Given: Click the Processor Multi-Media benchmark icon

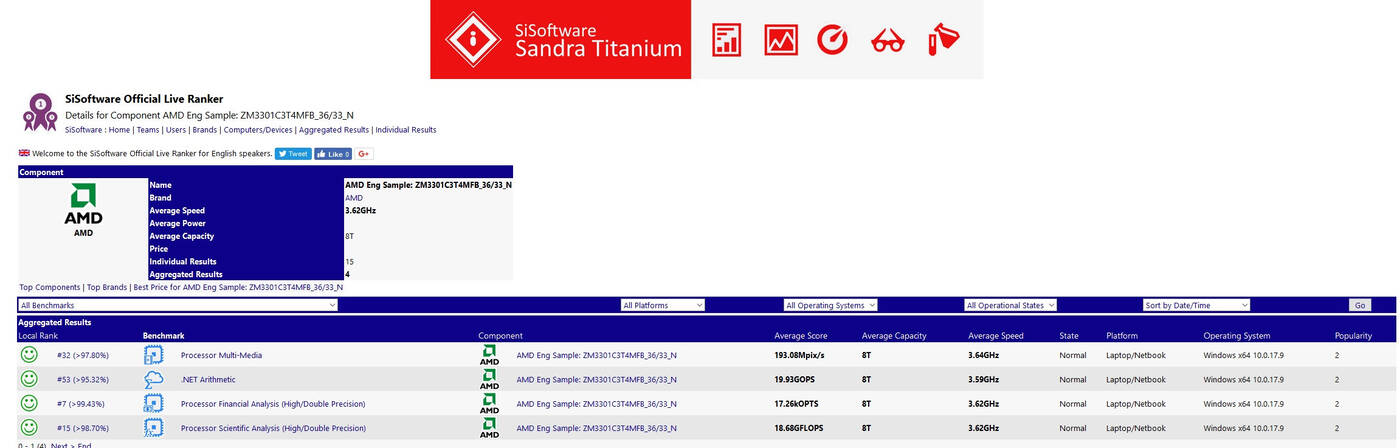Looking at the screenshot, I should (x=153, y=355).
